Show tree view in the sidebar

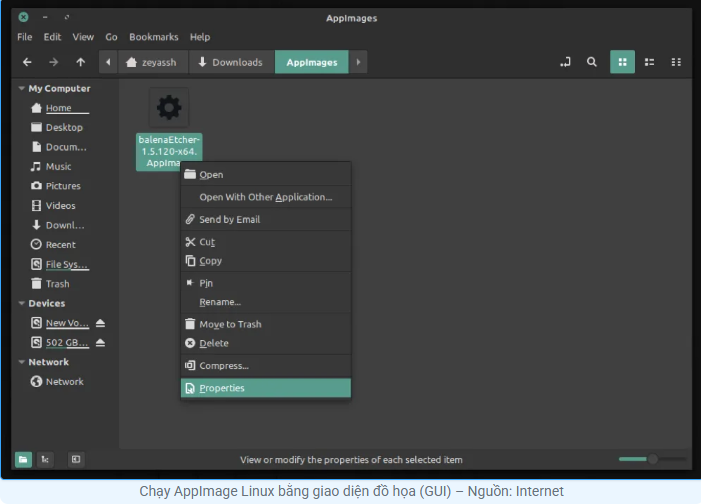click(45, 459)
